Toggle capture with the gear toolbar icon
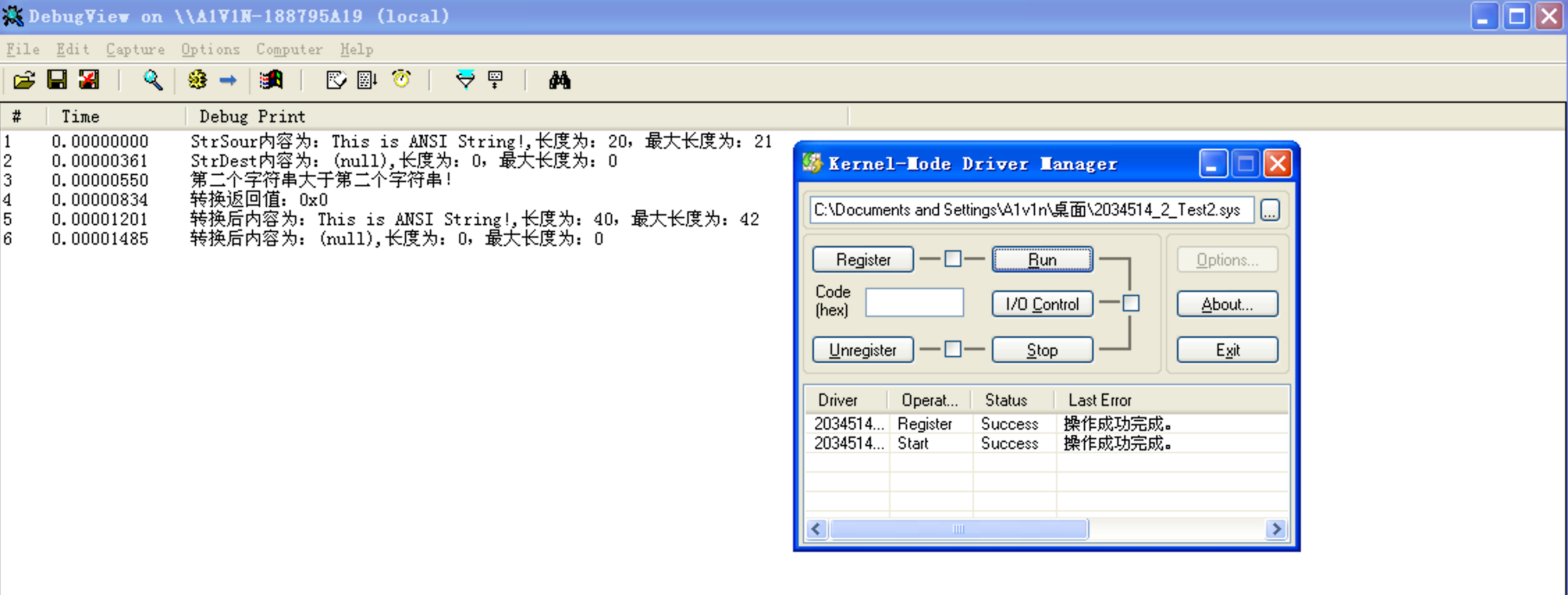This screenshot has height=595, width=1568. point(198,81)
